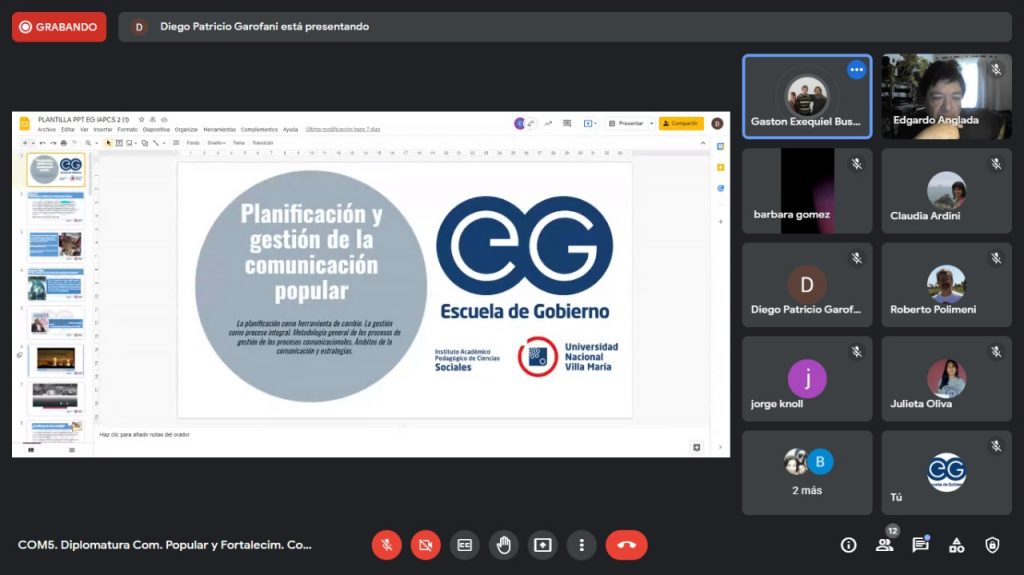Toggle closed captions on
The image size is (1024, 575).
pos(464,545)
